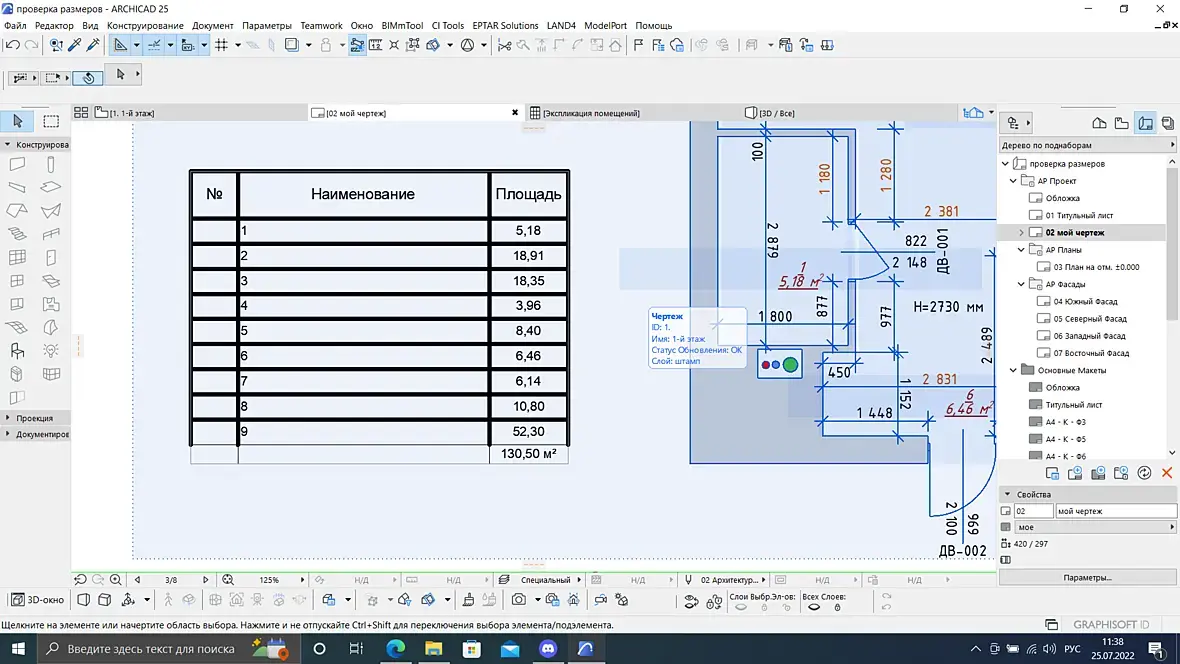Select the Arrow tool in toolbox

click(x=18, y=121)
